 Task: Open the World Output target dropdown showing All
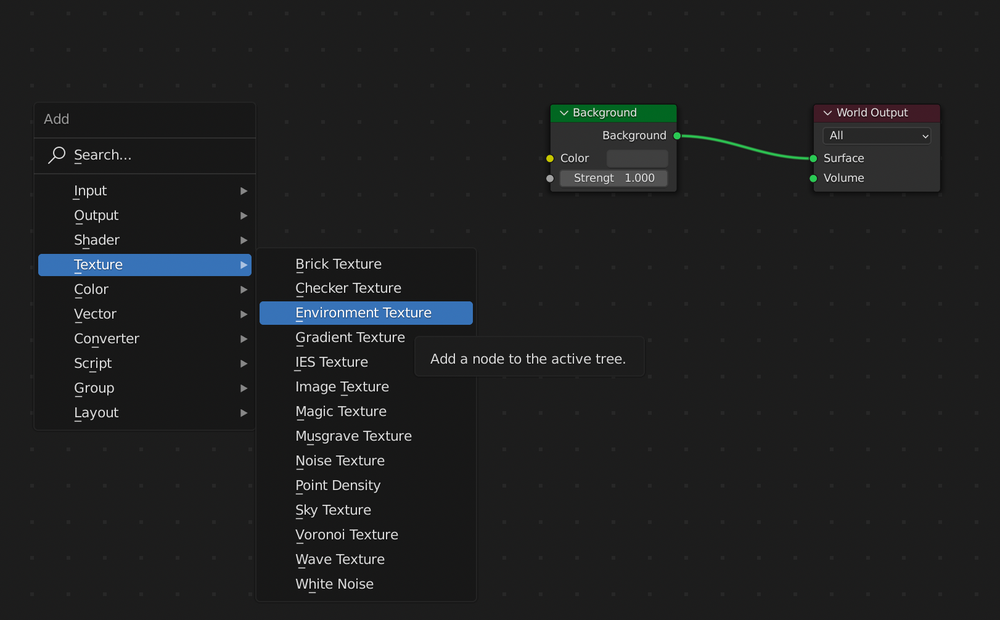point(877,136)
